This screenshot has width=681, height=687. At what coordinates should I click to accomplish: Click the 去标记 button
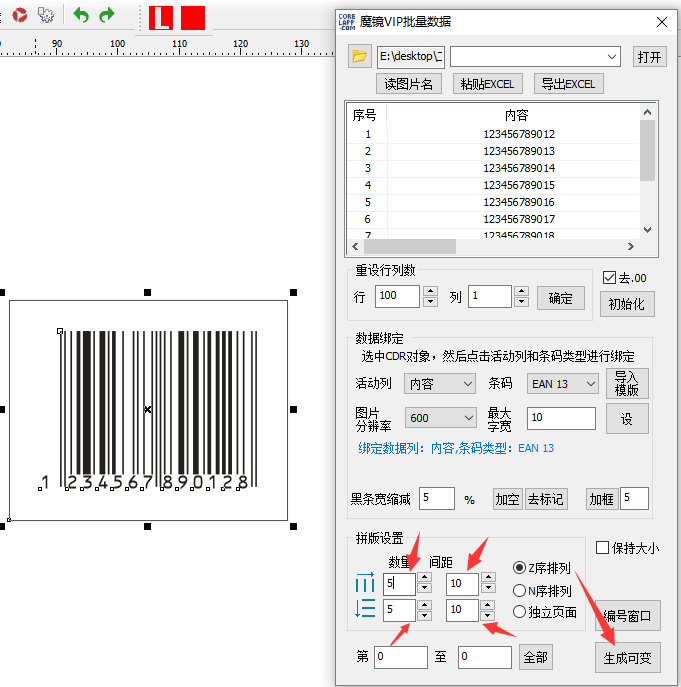coord(546,499)
